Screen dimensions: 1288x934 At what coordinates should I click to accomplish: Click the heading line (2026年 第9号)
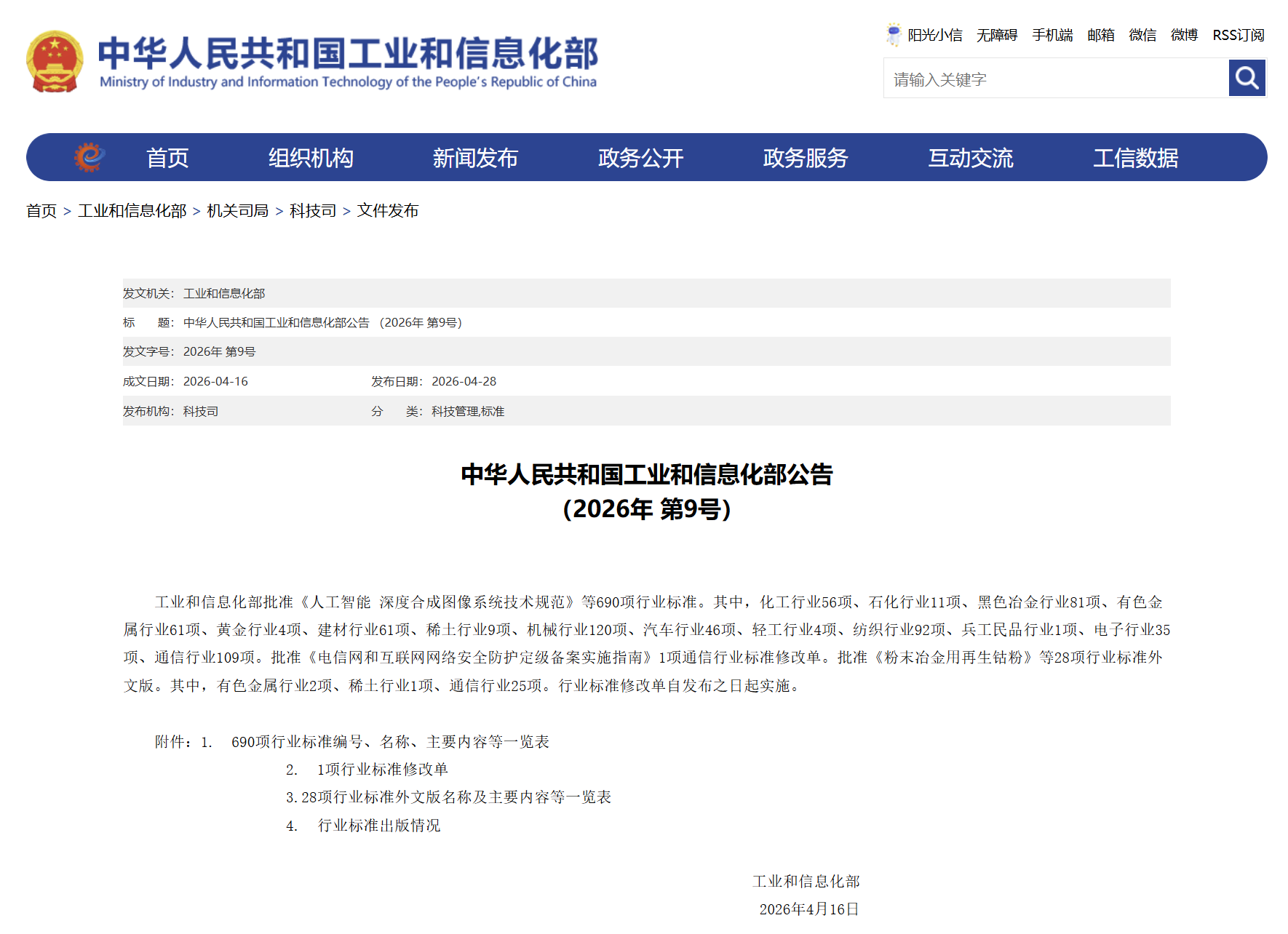click(x=647, y=509)
